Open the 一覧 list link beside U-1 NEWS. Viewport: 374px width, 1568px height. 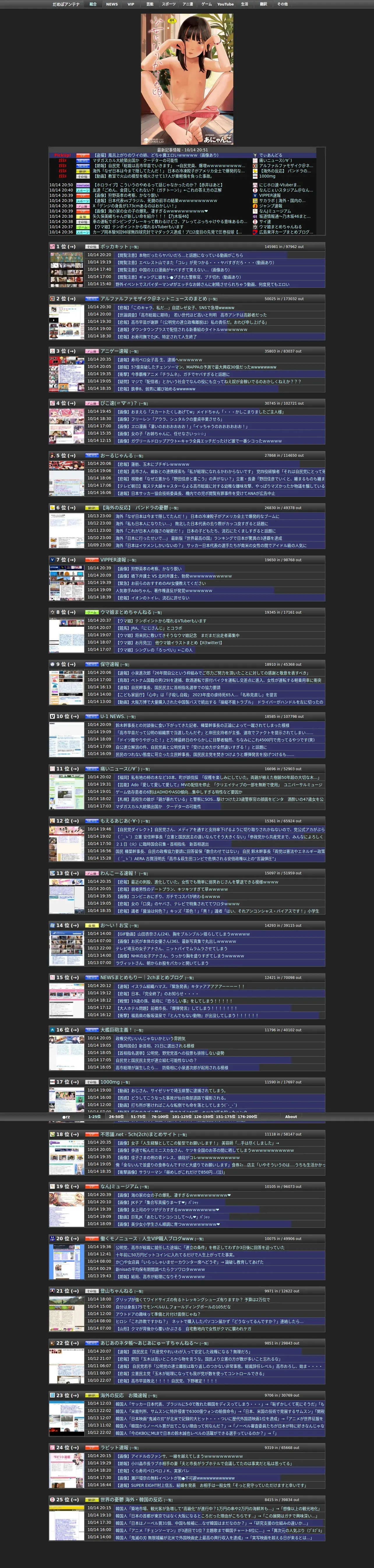(131, 717)
